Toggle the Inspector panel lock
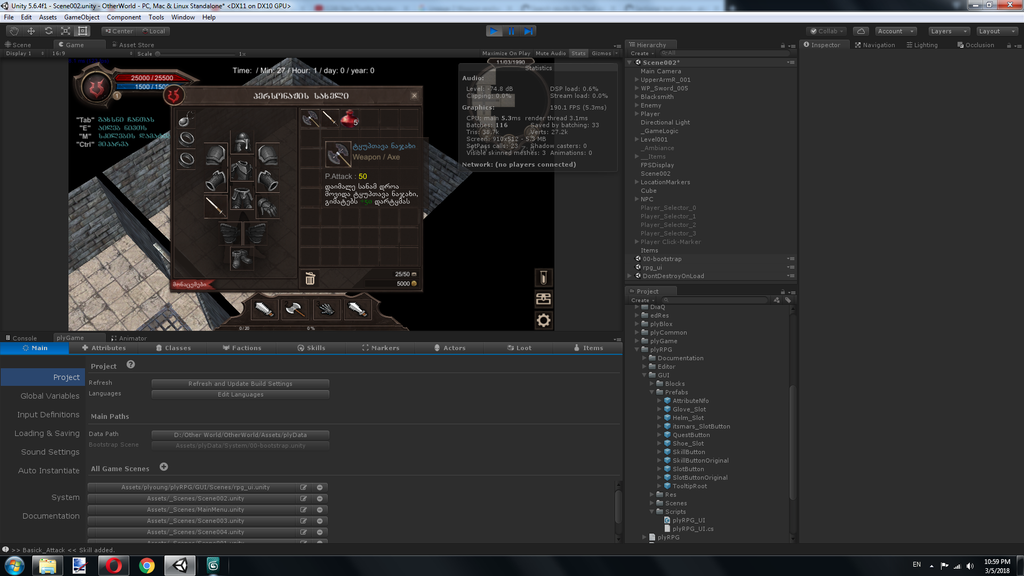 (x=1008, y=45)
